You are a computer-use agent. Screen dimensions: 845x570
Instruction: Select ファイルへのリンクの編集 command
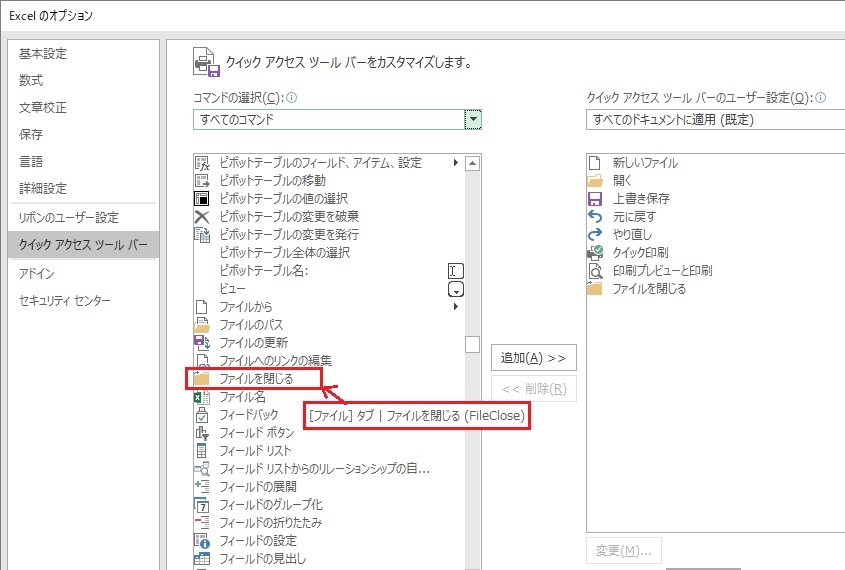tap(275, 360)
